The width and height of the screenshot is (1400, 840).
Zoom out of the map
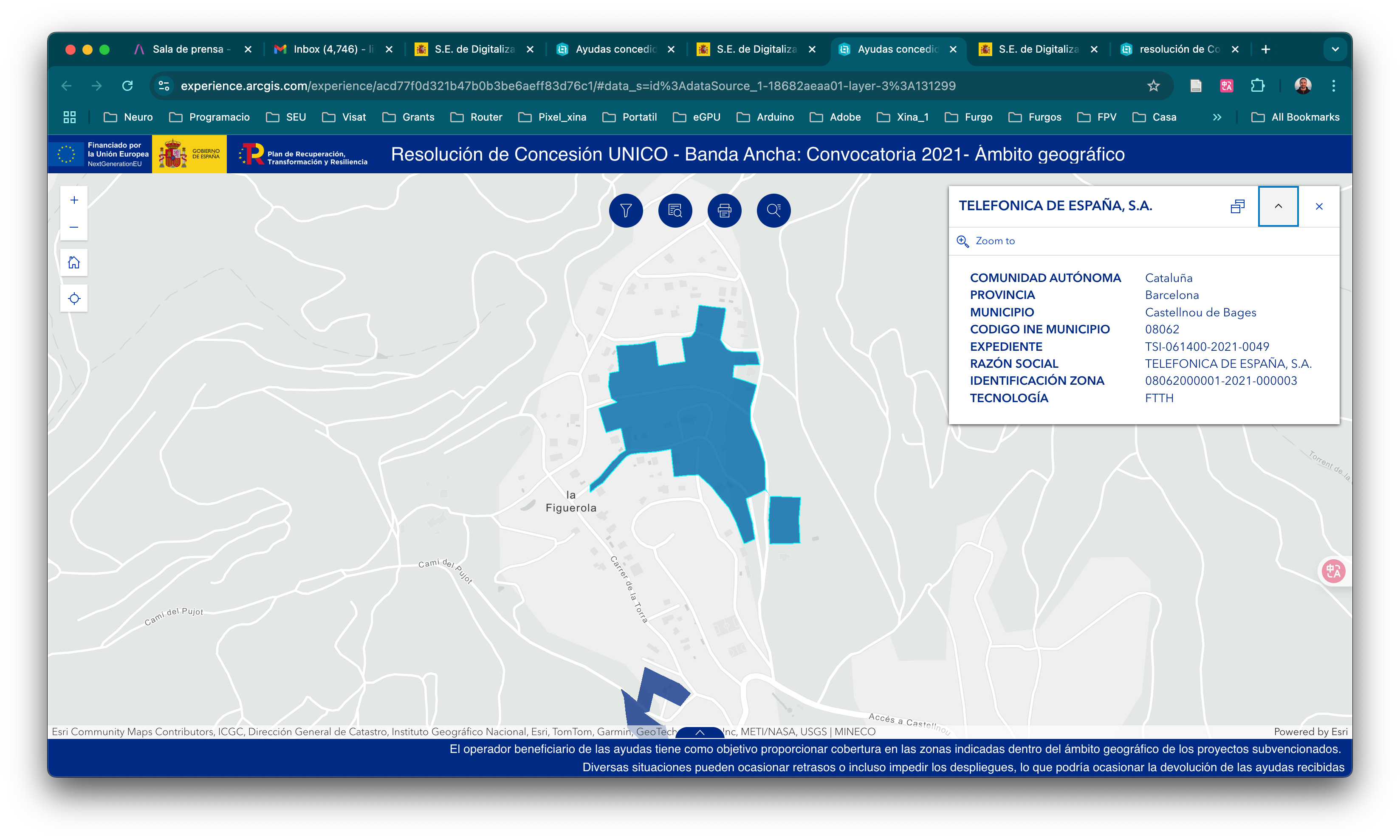coord(74,228)
